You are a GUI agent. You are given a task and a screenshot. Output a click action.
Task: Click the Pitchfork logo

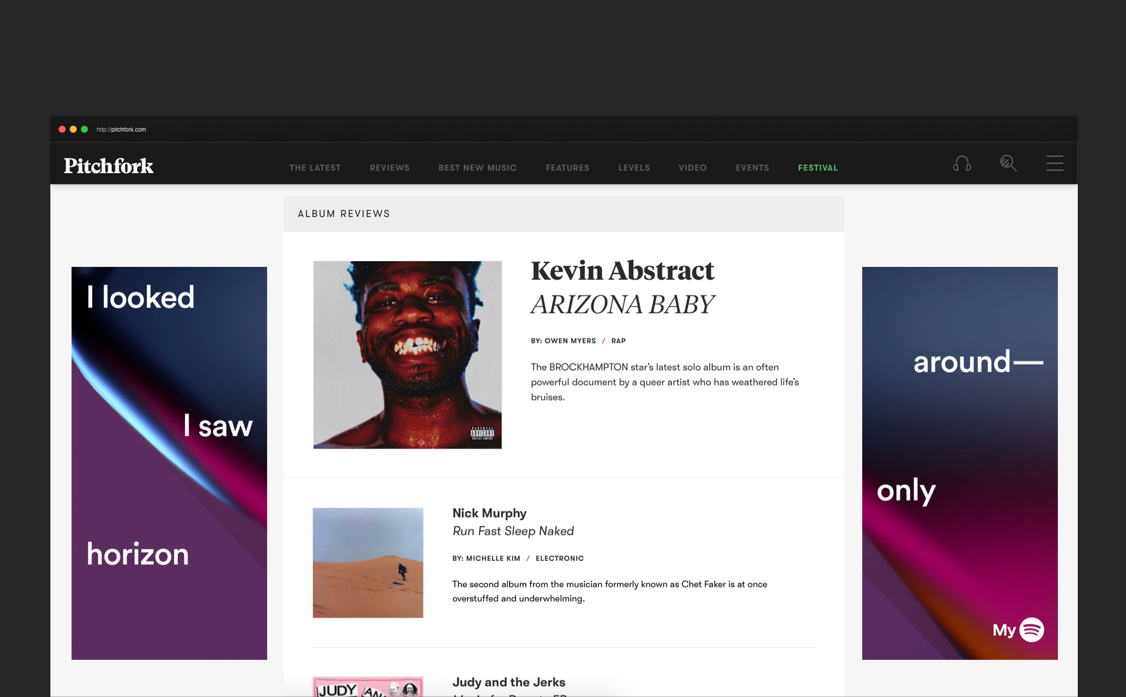point(108,166)
